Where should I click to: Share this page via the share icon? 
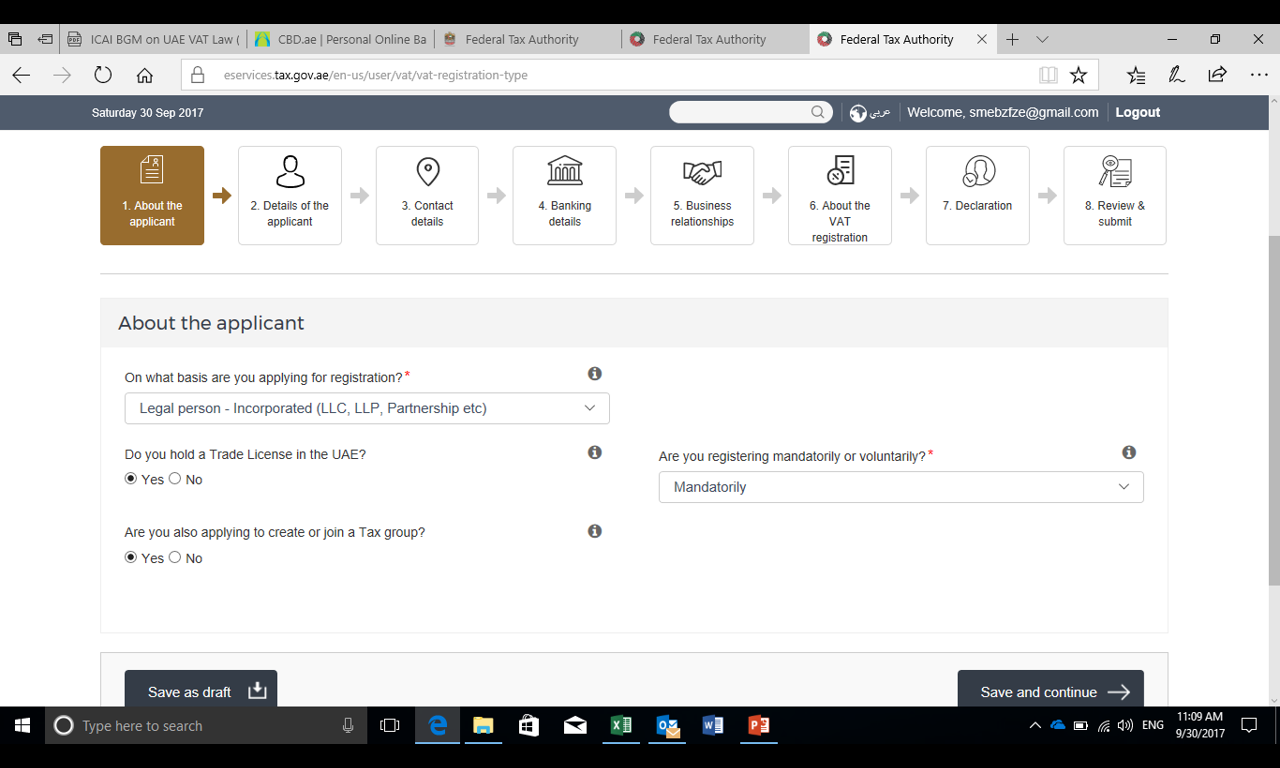(x=1217, y=75)
